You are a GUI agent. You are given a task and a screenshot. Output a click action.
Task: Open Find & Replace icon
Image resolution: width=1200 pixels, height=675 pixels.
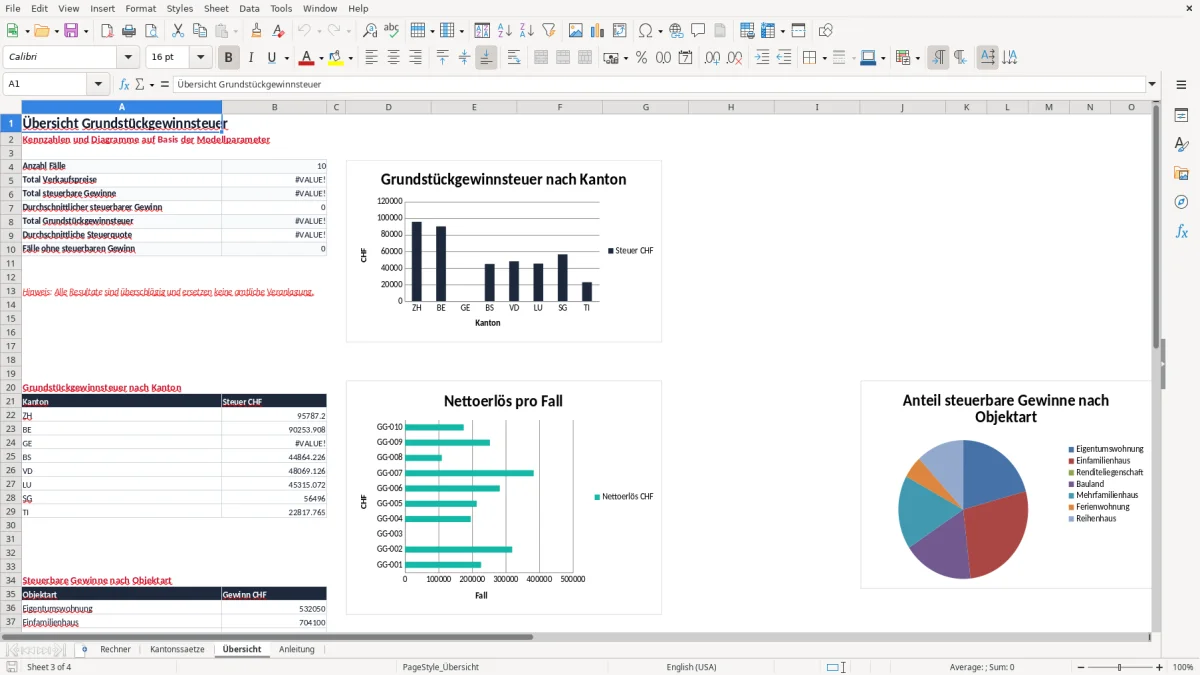pyautogui.click(x=370, y=31)
